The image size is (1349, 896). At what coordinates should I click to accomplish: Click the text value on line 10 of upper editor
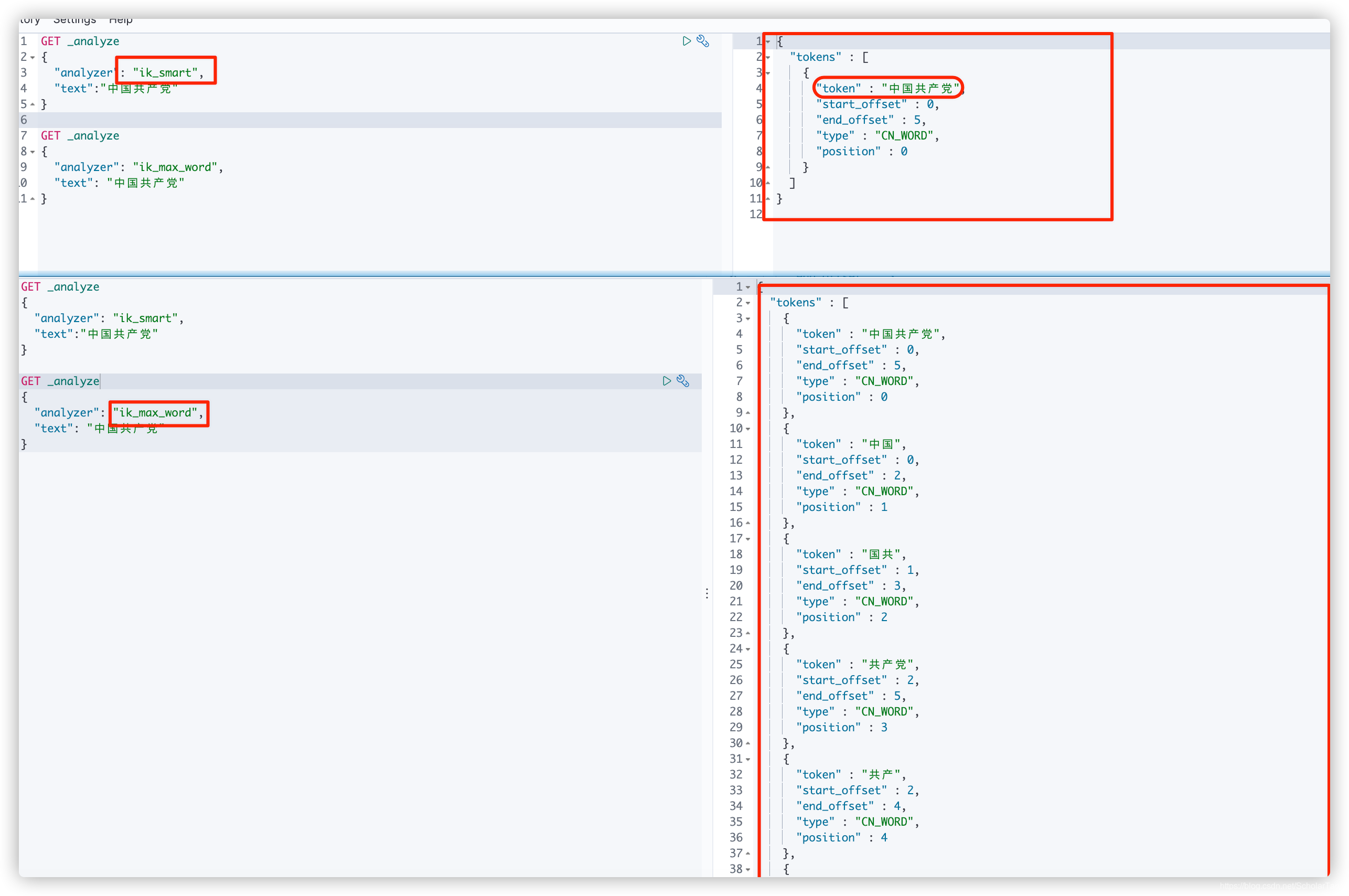146,183
